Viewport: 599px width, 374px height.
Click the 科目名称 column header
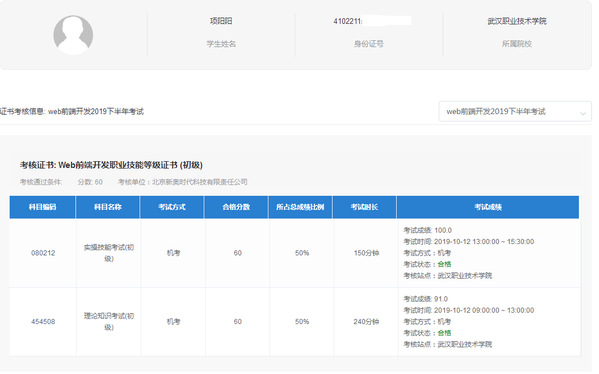coord(108,207)
